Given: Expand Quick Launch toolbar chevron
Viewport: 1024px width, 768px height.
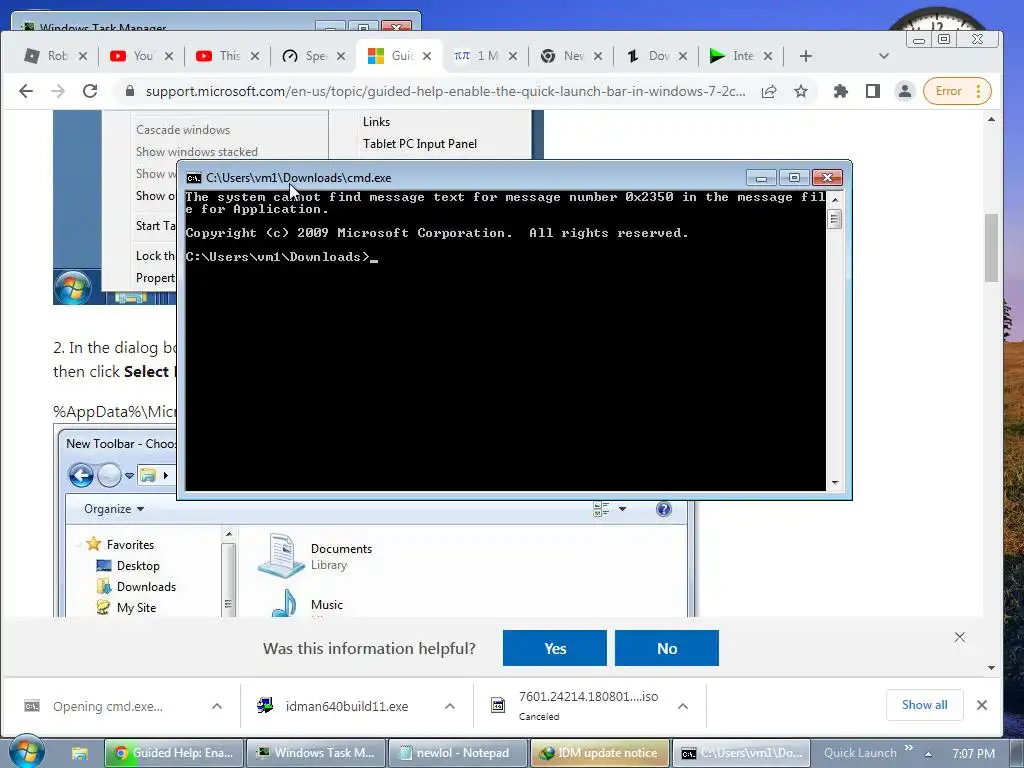Looking at the screenshot, I should (908, 748).
